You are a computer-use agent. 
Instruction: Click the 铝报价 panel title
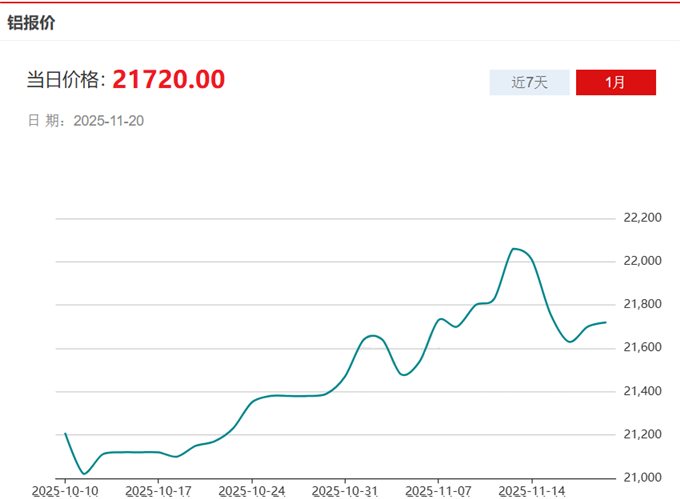coord(31,22)
